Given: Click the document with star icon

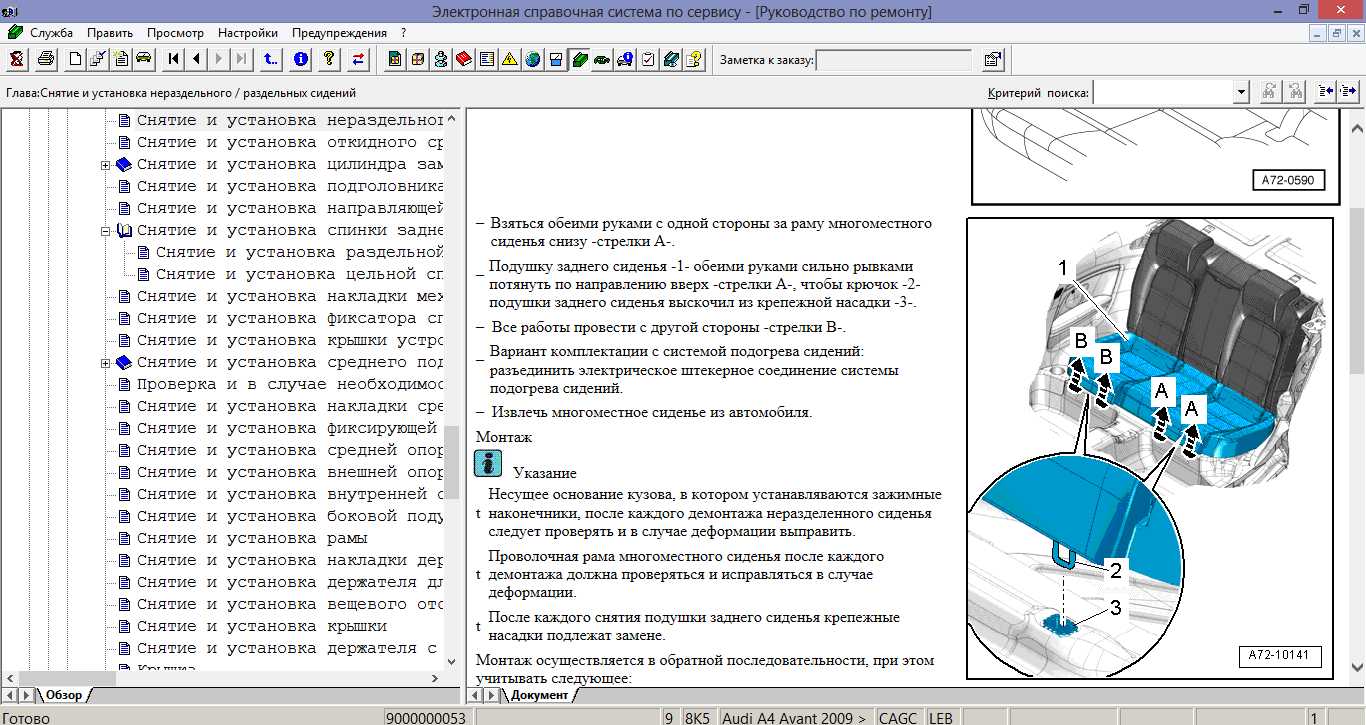Looking at the screenshot, I should (x=121, y=59).
